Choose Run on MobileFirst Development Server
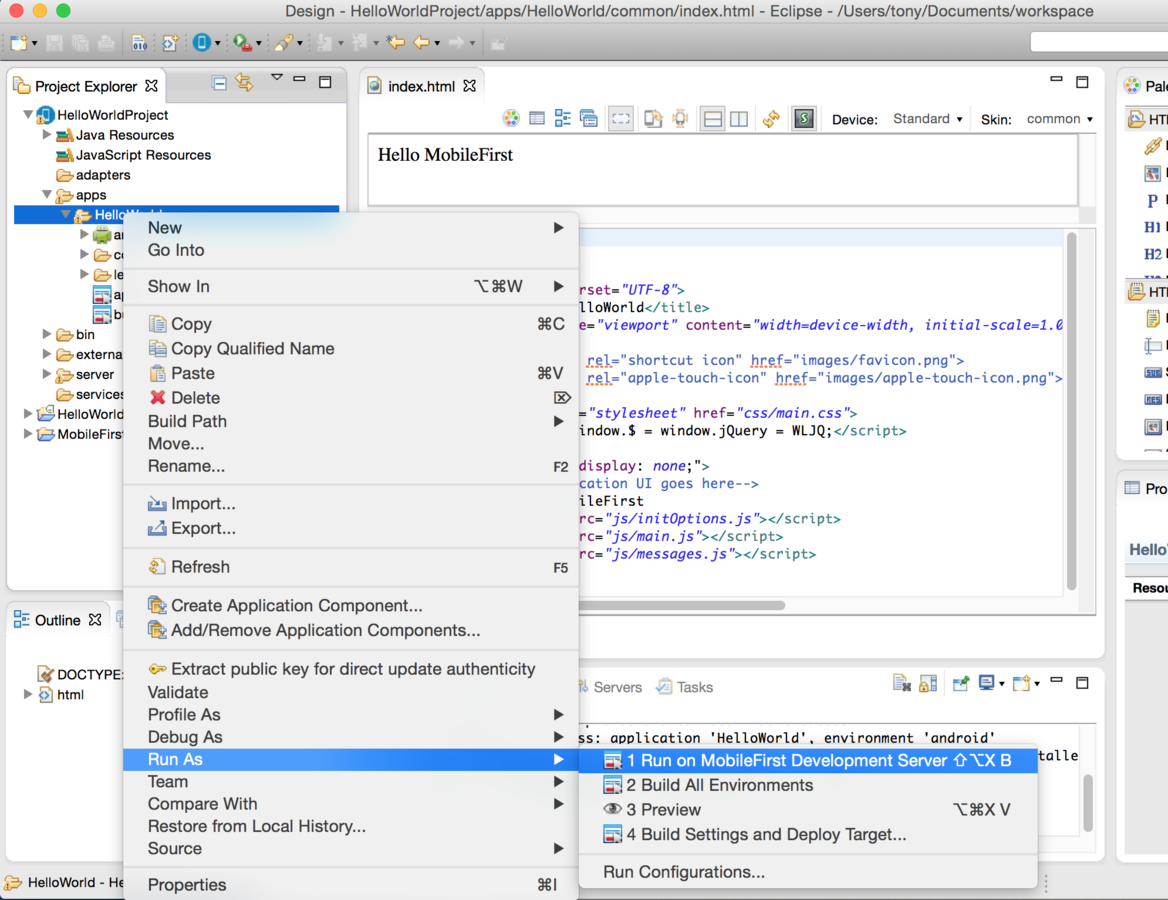Screen dimensions: 1168x900 (x=808, y=761)
